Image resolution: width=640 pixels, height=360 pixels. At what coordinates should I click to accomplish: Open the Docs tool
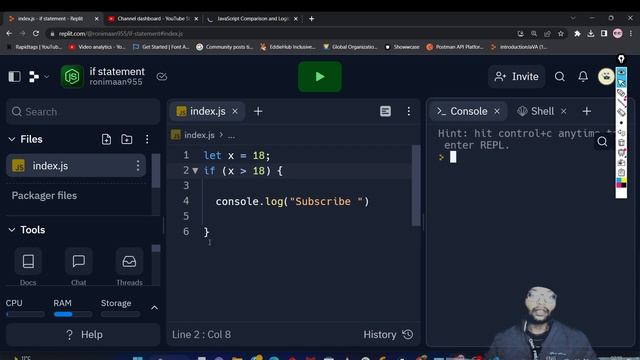(28, 266)
